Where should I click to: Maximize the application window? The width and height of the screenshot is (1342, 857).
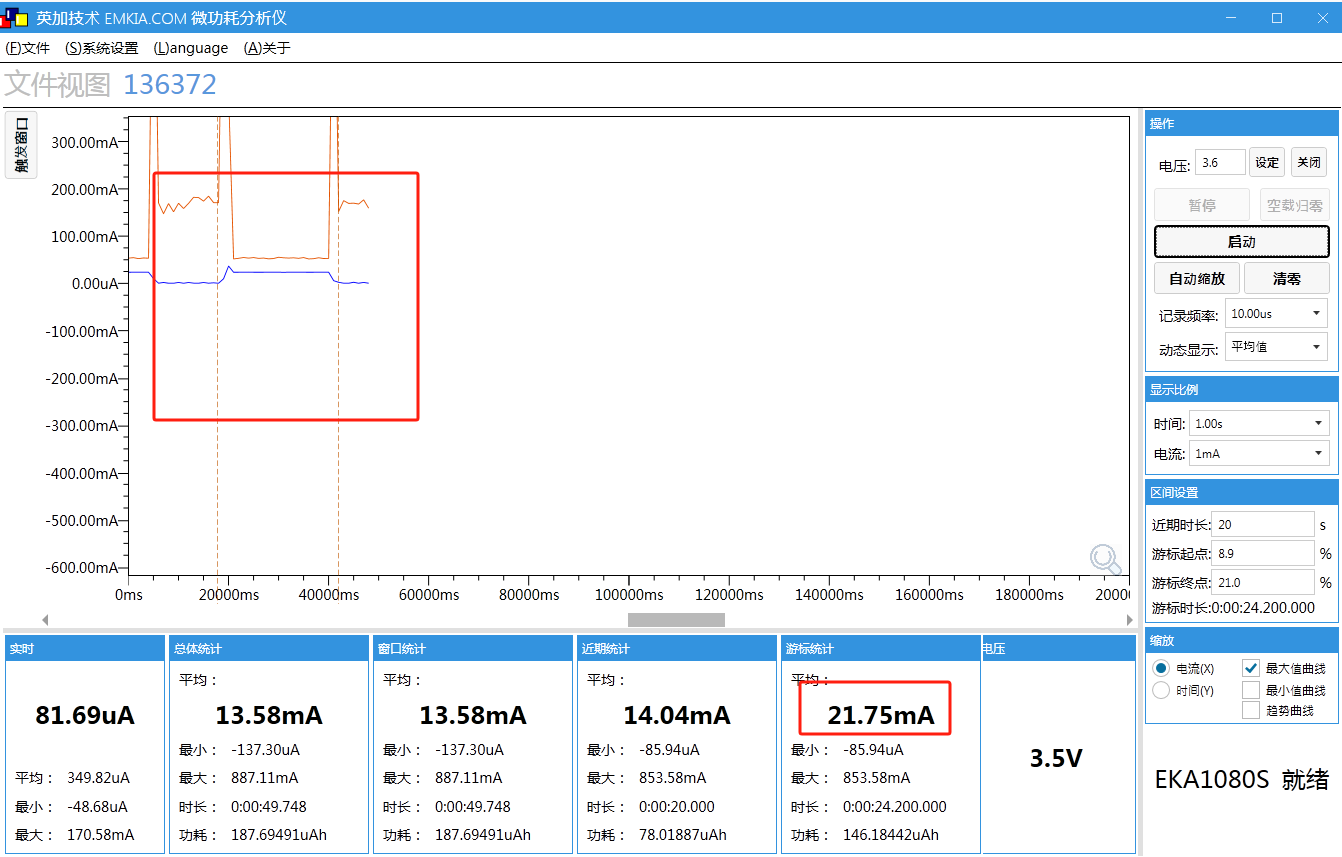tap(1277, 17)
